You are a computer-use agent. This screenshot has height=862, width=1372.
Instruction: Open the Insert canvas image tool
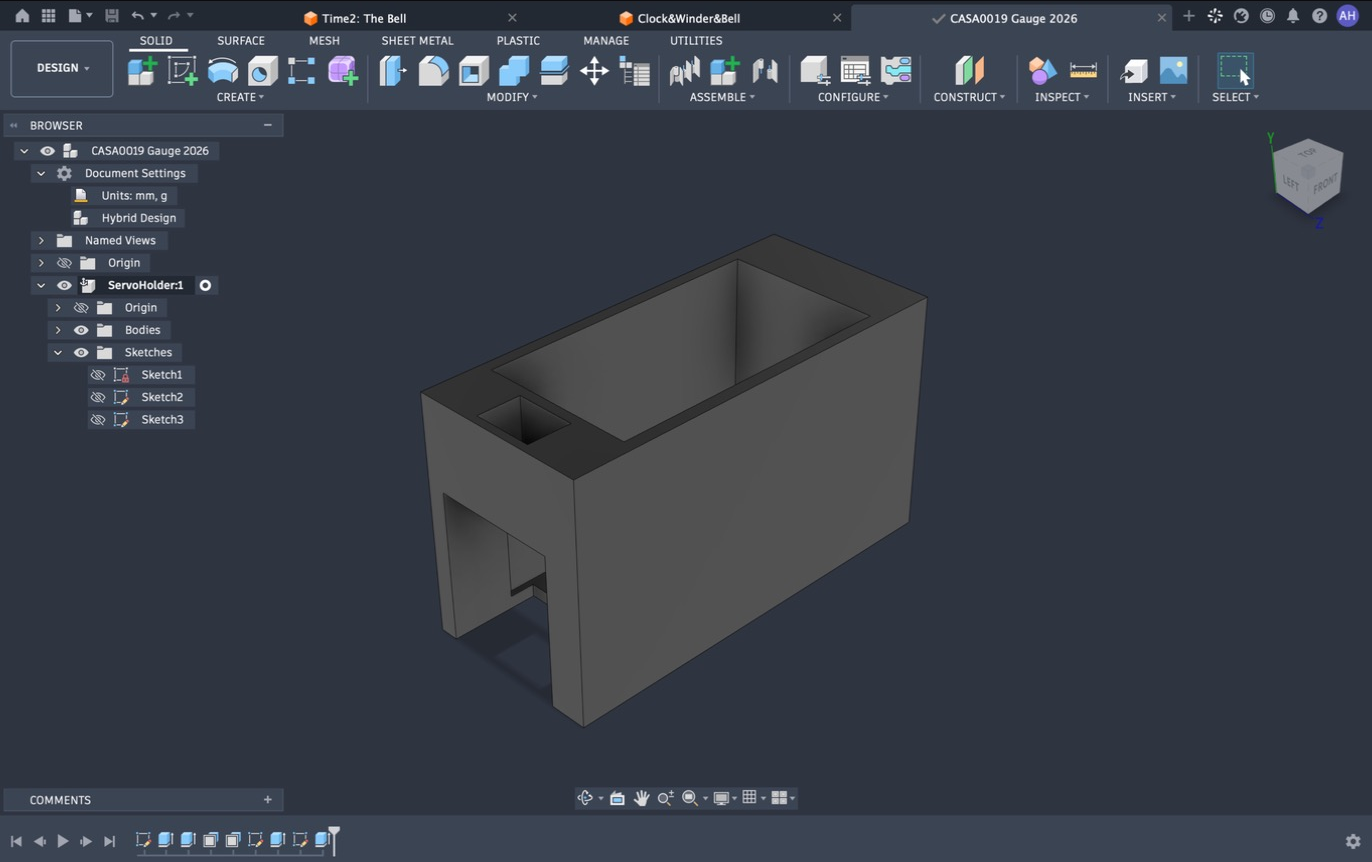pos(1173,71)
